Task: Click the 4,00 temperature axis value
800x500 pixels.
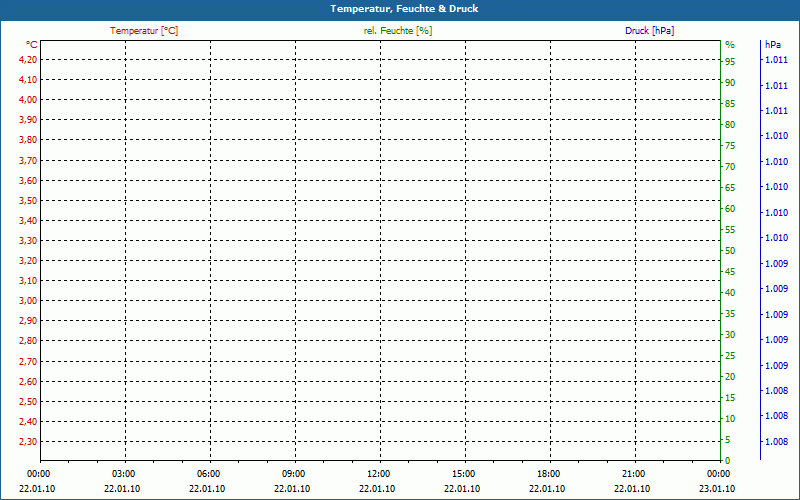Action: (x=28, y=99)
